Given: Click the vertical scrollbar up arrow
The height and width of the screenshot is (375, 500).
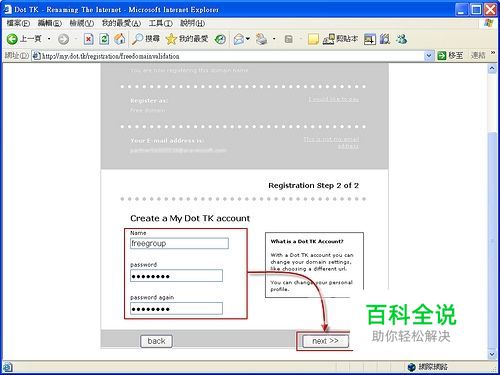Looking at the screenshot, I should coord(492,68).
